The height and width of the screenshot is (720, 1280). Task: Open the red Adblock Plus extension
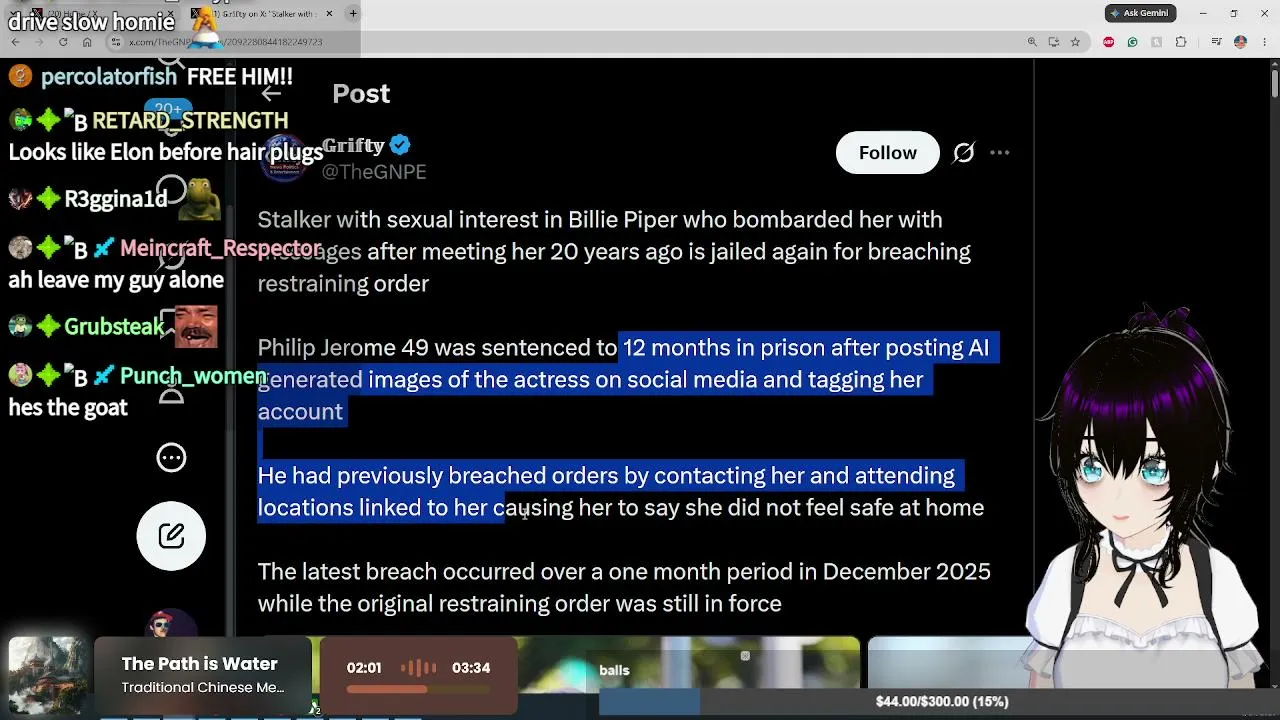[x=1108, y=42]
